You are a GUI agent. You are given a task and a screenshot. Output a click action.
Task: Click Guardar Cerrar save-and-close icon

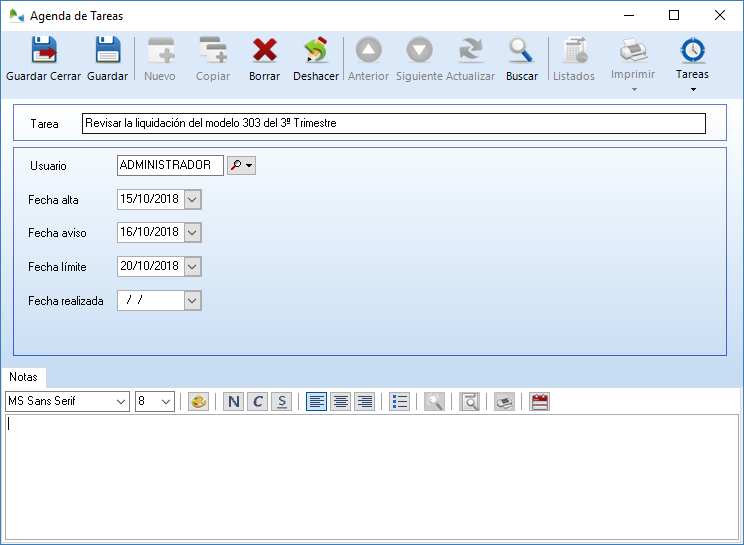44,50
